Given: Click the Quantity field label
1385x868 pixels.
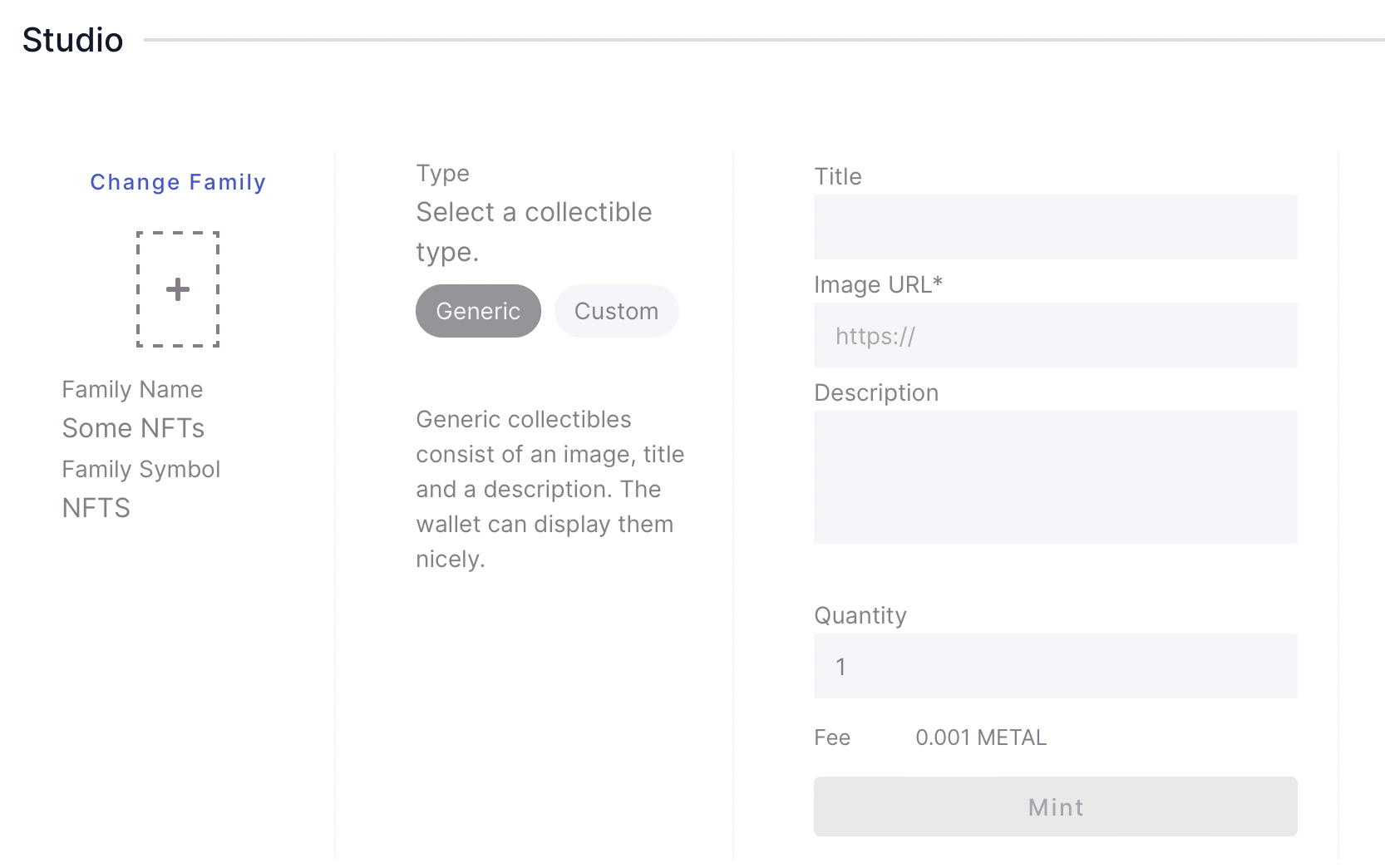Looking at the screenshot, I should coord(860,615).
